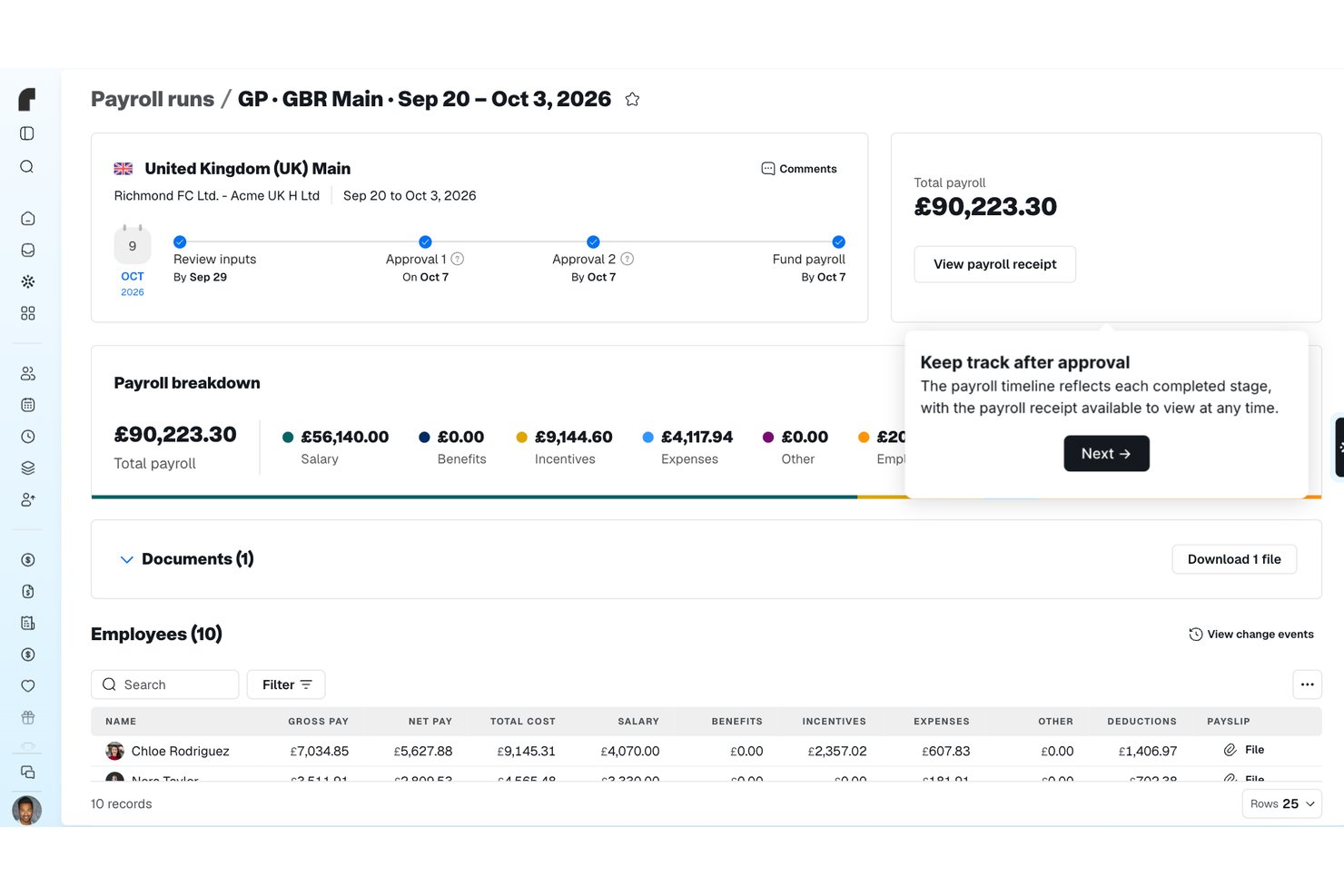The height and width of the screenshot is (896, 1344).
Task: Open the heart icon in sidebar
Action: point(28,686)
